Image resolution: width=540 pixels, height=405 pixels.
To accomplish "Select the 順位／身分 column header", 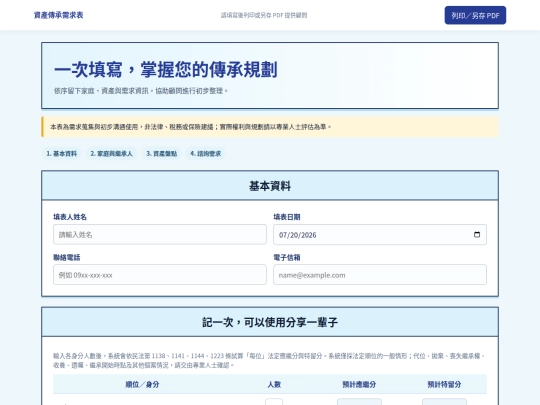I will 142,384.
